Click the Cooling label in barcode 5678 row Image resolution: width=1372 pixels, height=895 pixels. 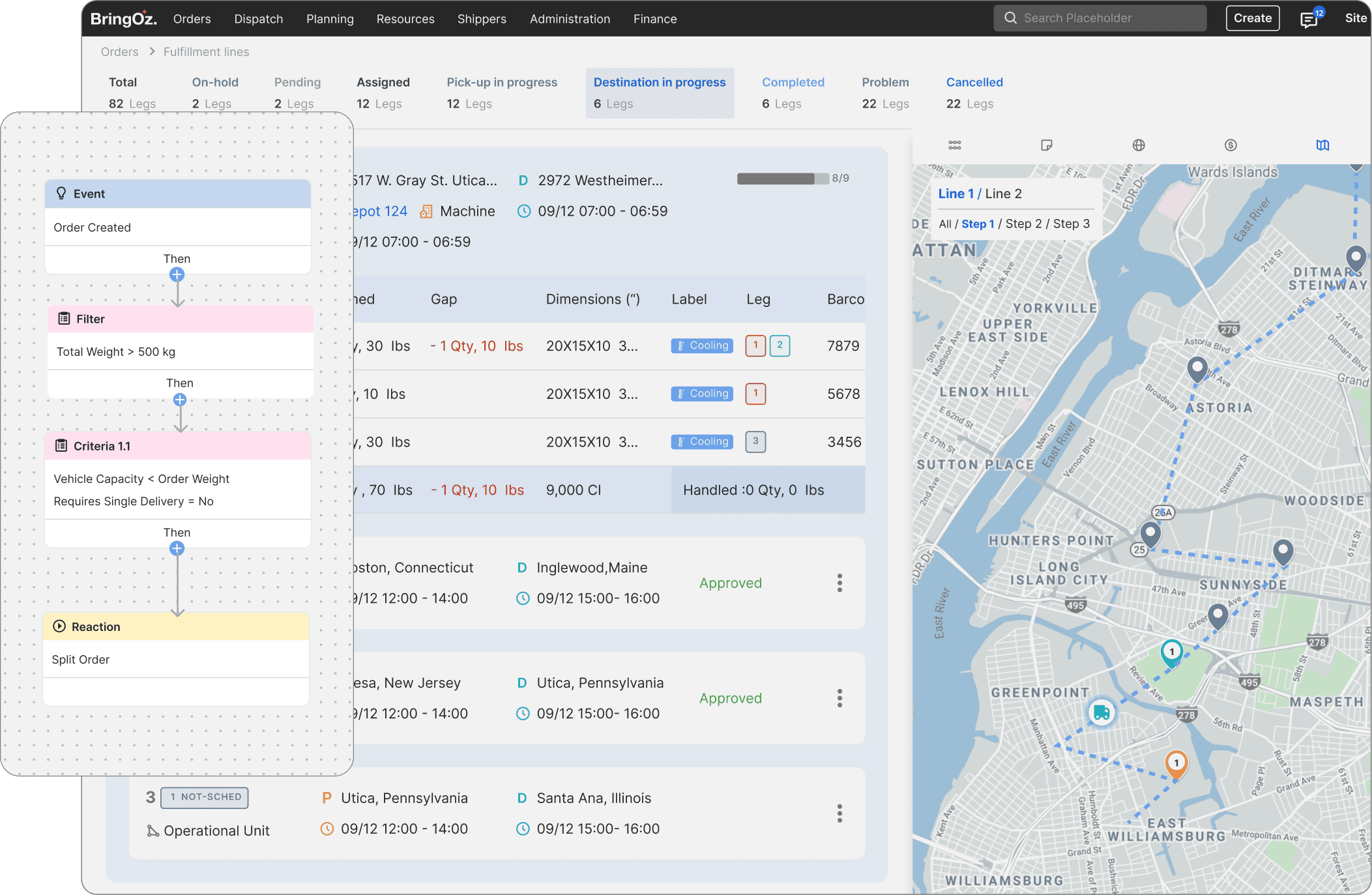coord(702,394)
